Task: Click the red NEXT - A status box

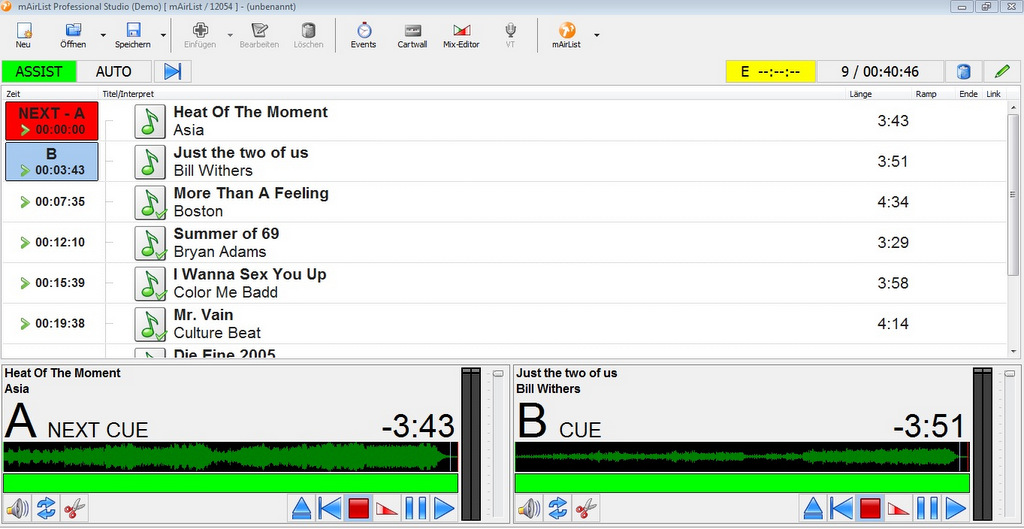Action: (x=52, y=121)
